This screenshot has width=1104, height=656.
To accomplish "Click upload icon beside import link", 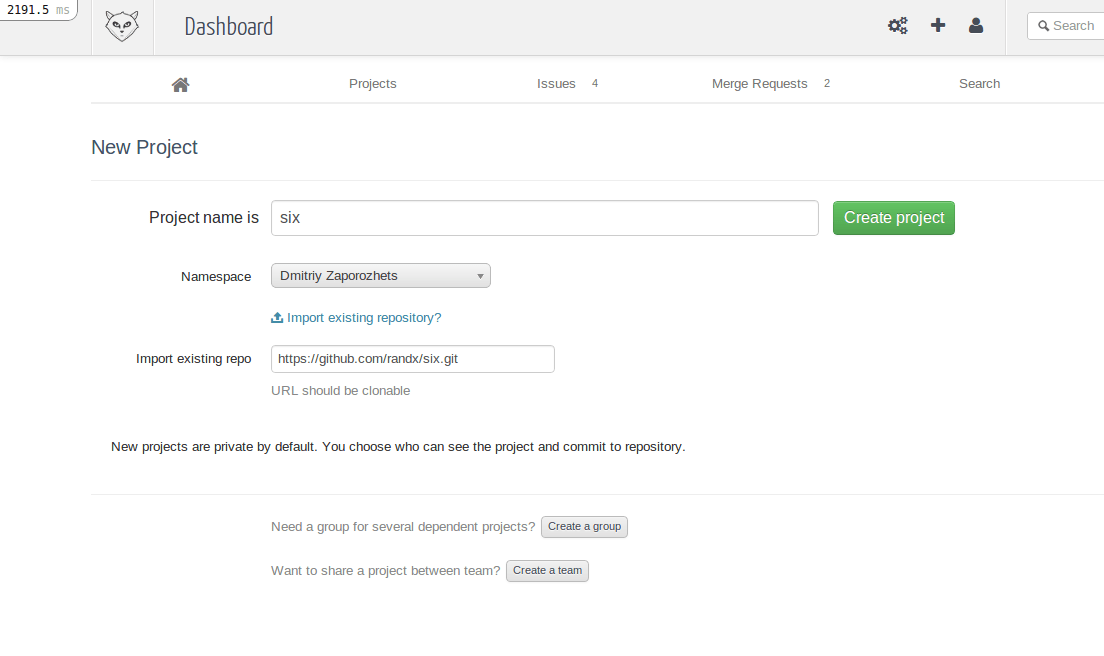I will [x=277, y=318].
